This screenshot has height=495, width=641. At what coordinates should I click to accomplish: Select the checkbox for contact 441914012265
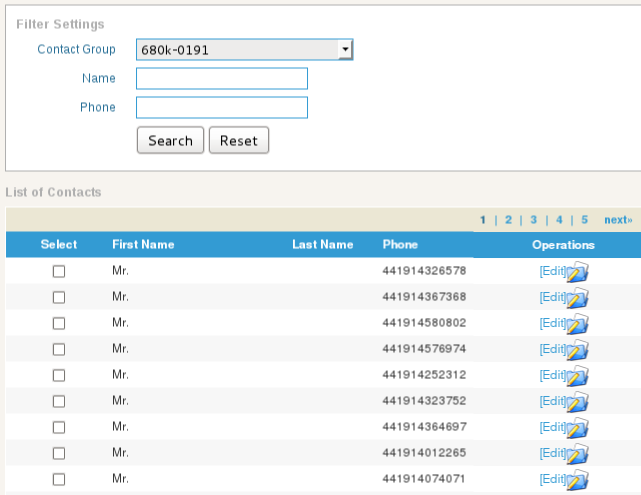pos(59,453)
